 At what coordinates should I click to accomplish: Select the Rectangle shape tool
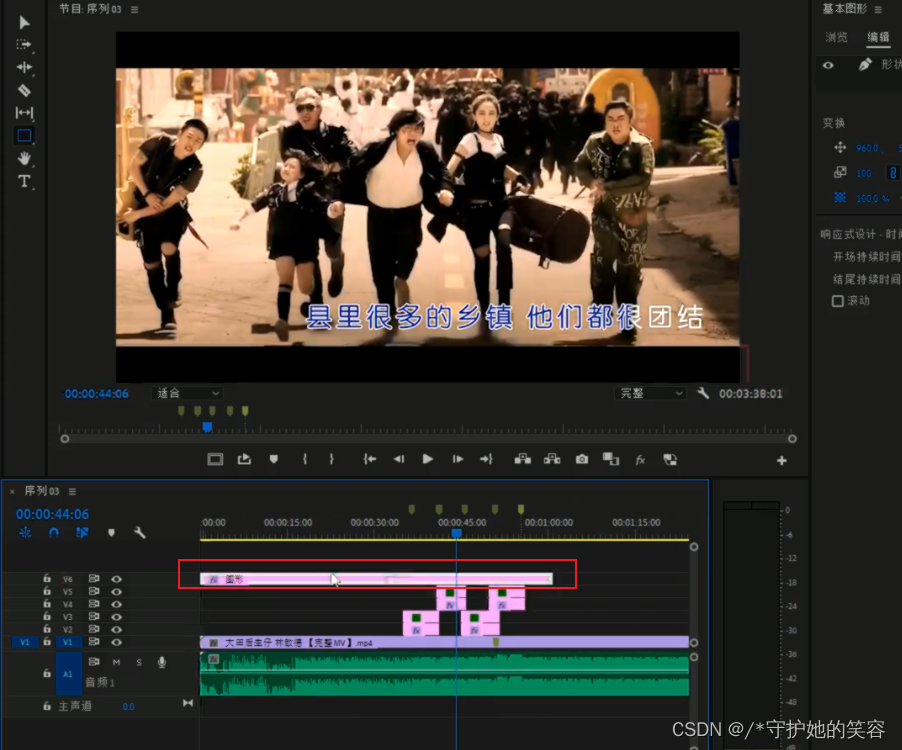[24, 136]
